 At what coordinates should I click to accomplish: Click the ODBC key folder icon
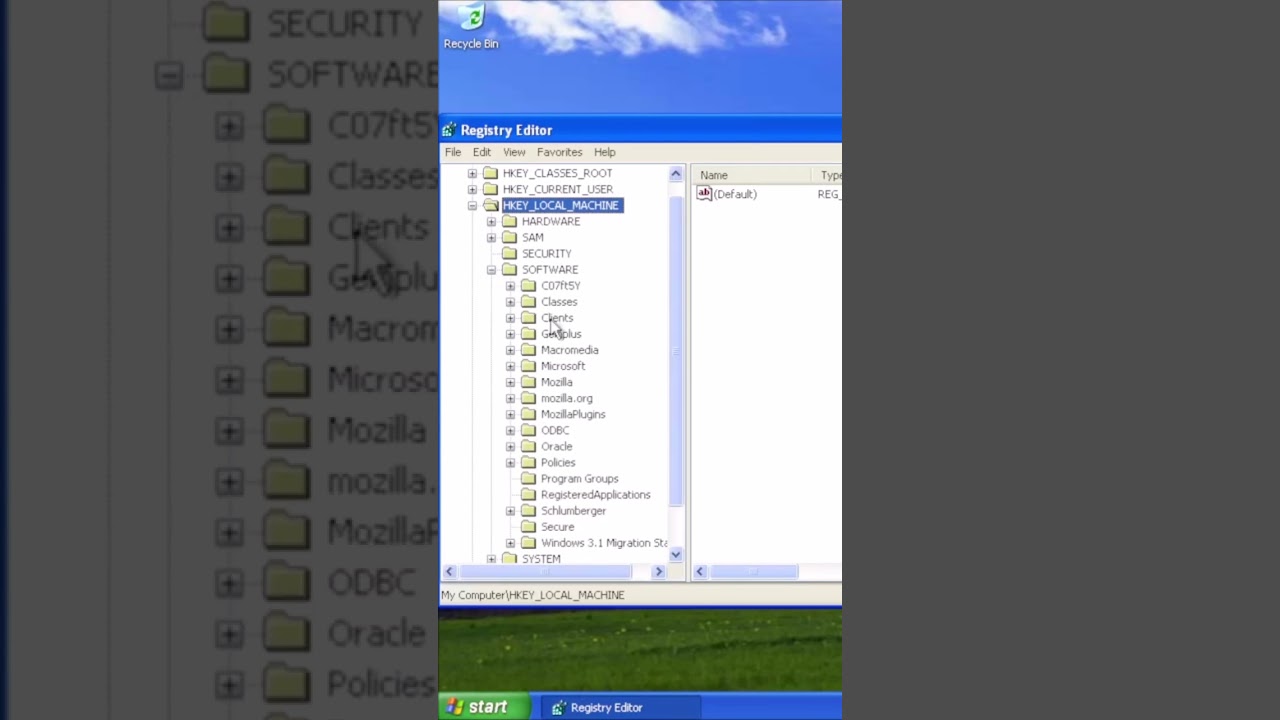(x=528, y=430)
